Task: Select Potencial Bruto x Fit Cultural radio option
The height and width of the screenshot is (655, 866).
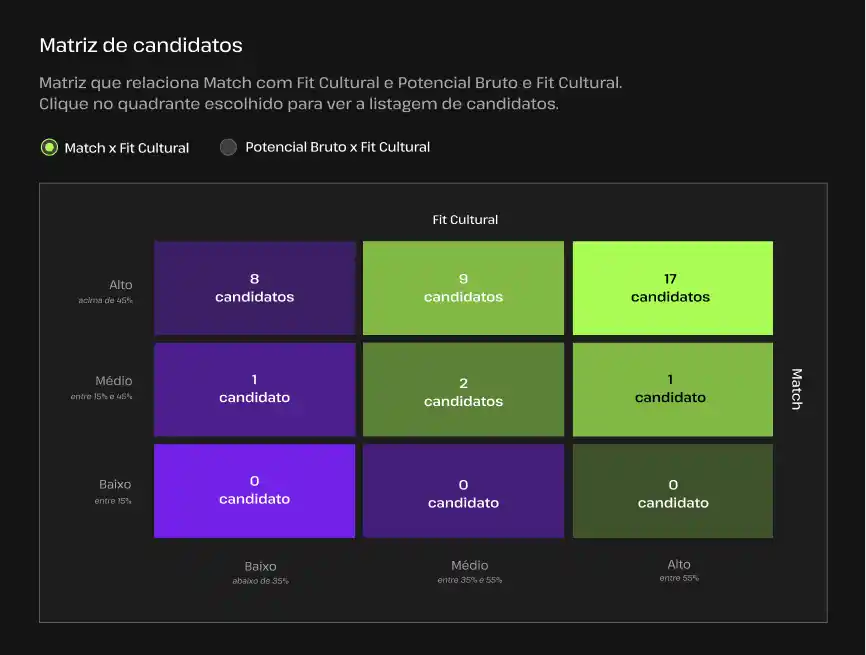Action: [x=229, y=147]
